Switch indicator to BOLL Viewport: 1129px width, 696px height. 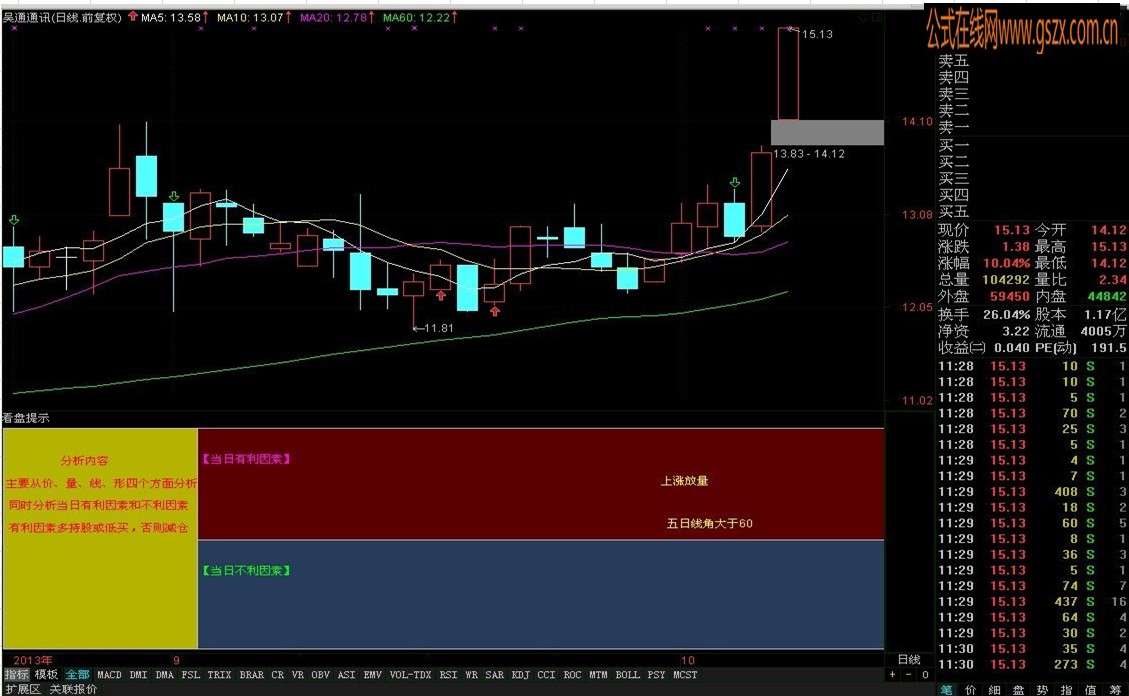628,674
